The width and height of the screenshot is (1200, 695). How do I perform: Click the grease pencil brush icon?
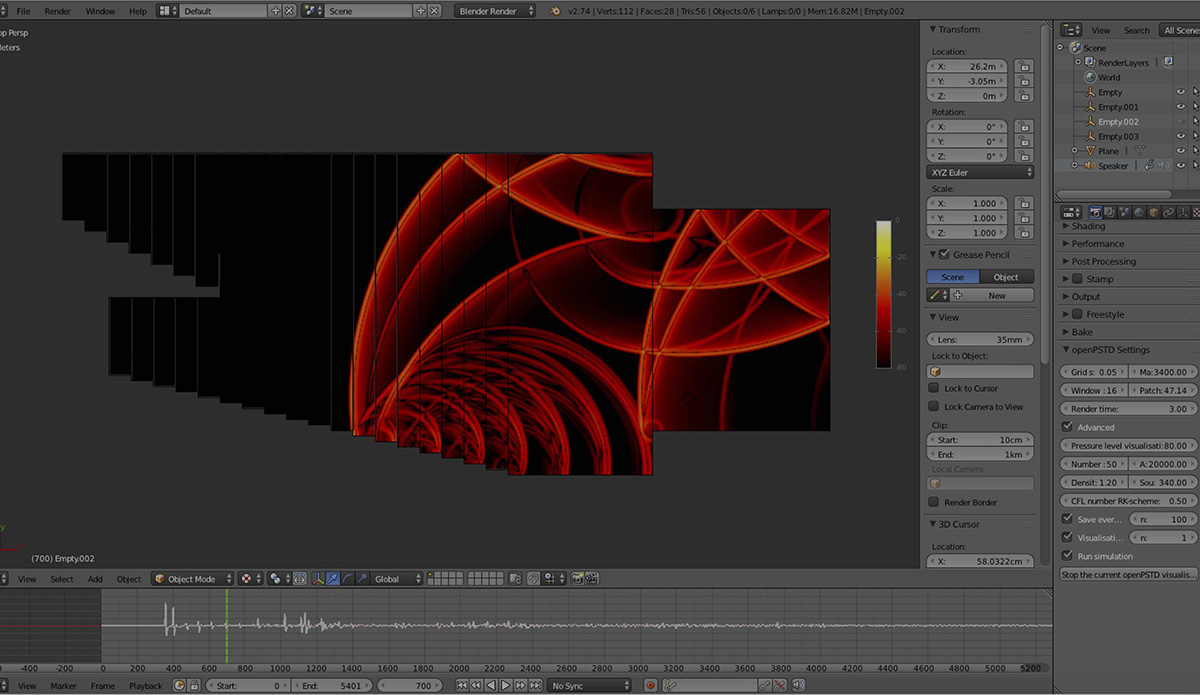pyautogui.click(x=936, y=296)
